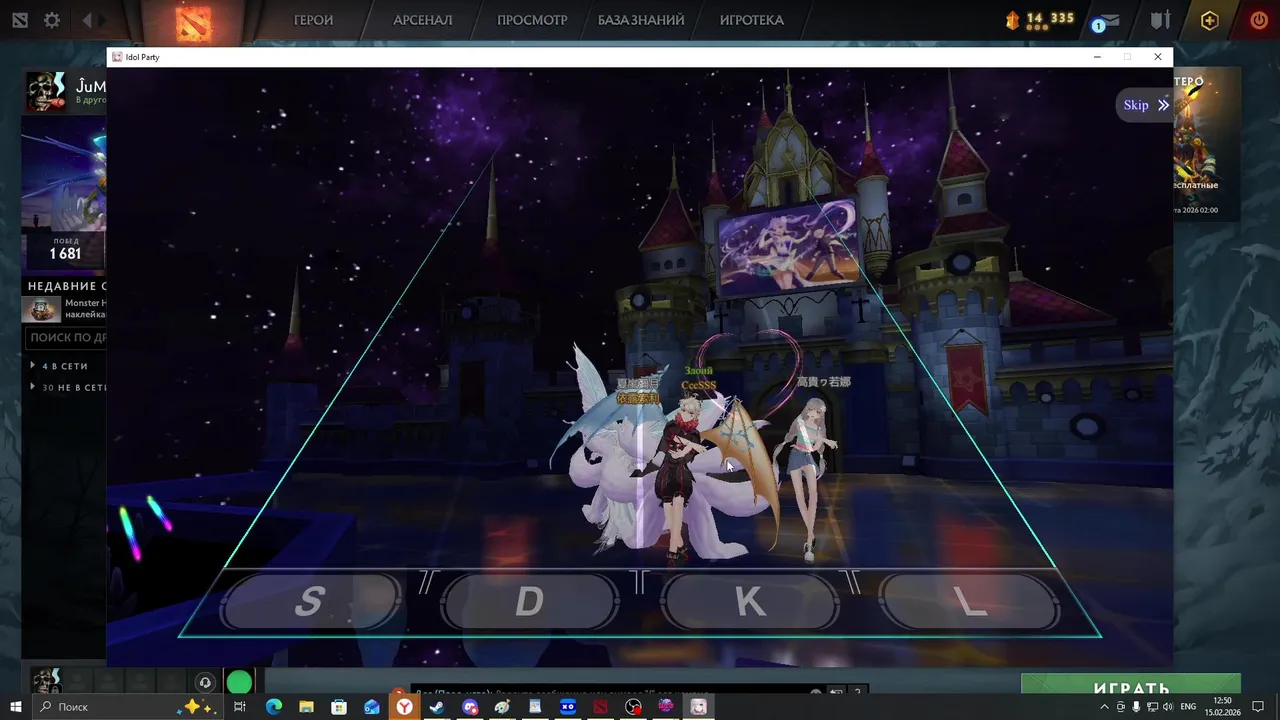
Task: Open the clock showing 12:50
Action: (1222, 707)
